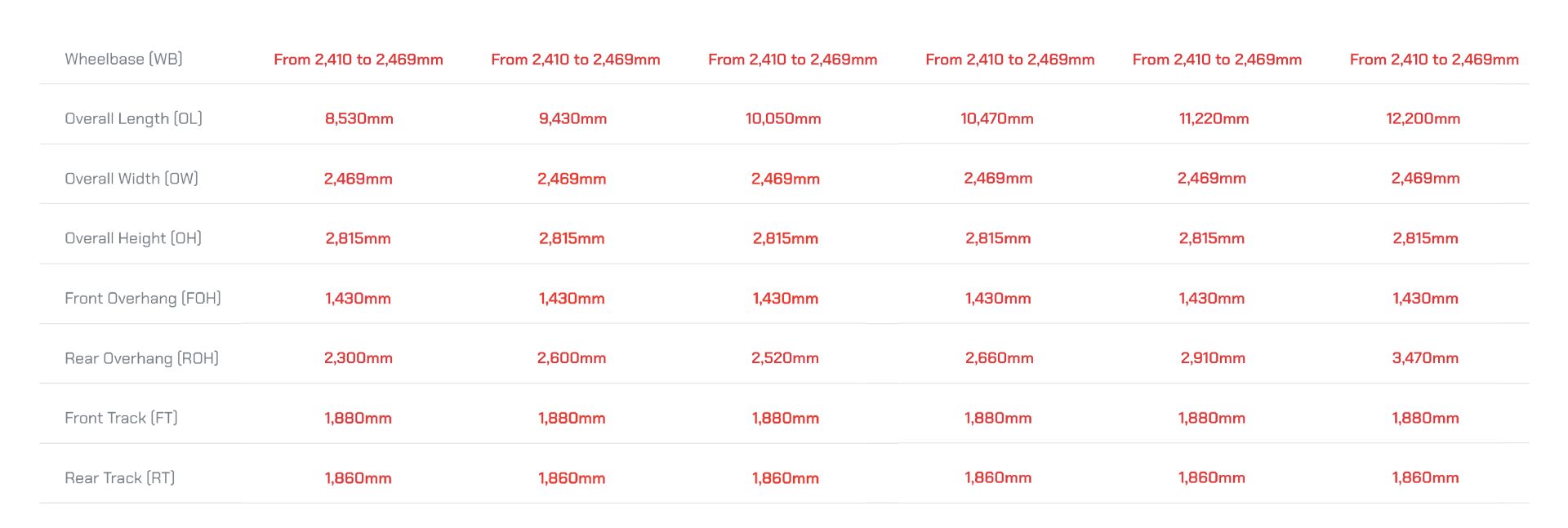Click the Front Overhang (FOH) label
Screen dimensions: 1568x528
(143, 298)
